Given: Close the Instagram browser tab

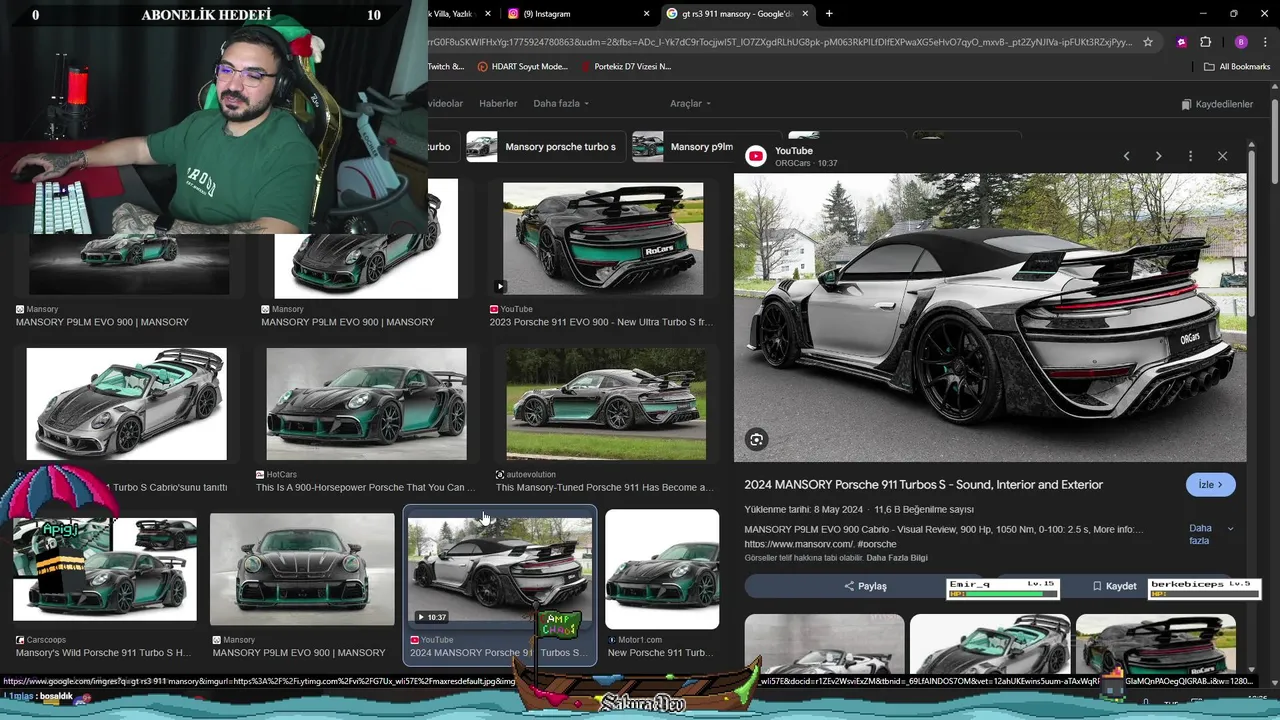Looking at the screenshot, I should (x=646, y=14).
